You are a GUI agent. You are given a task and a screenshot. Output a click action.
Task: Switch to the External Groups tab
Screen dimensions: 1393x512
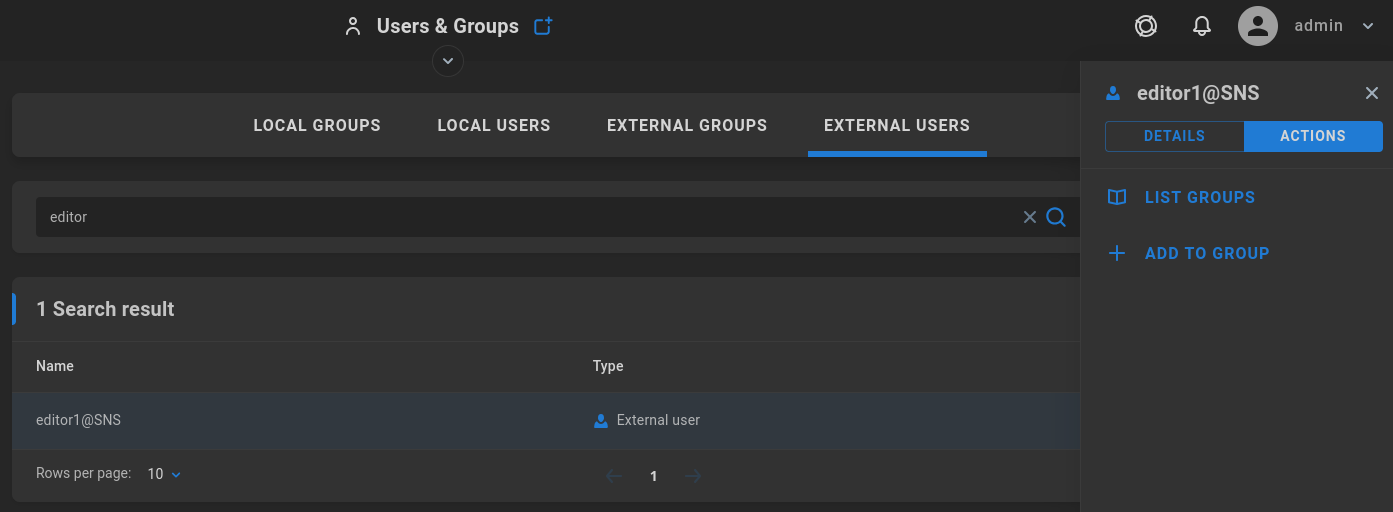(687, 126)
